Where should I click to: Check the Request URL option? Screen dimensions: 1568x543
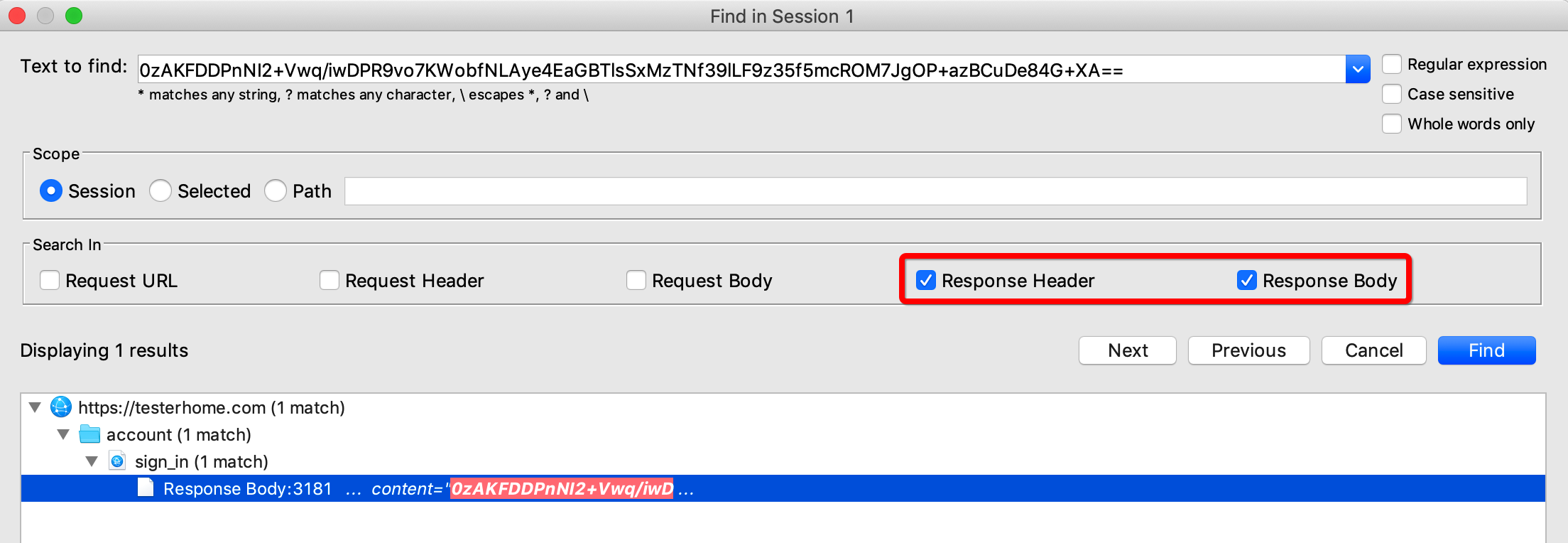50,281
